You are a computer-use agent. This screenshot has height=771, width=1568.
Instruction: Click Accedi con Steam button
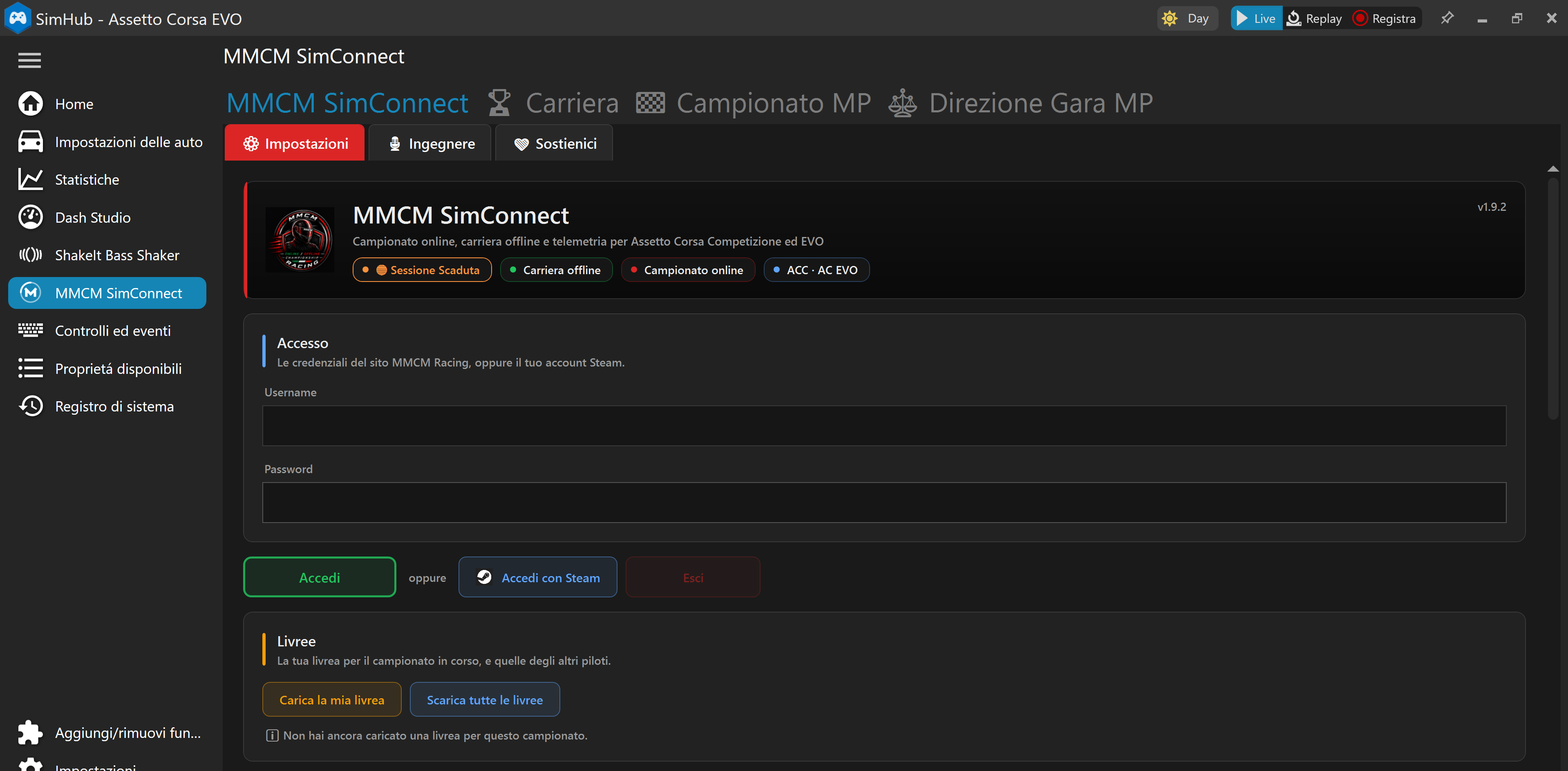(x=538, y=577)
